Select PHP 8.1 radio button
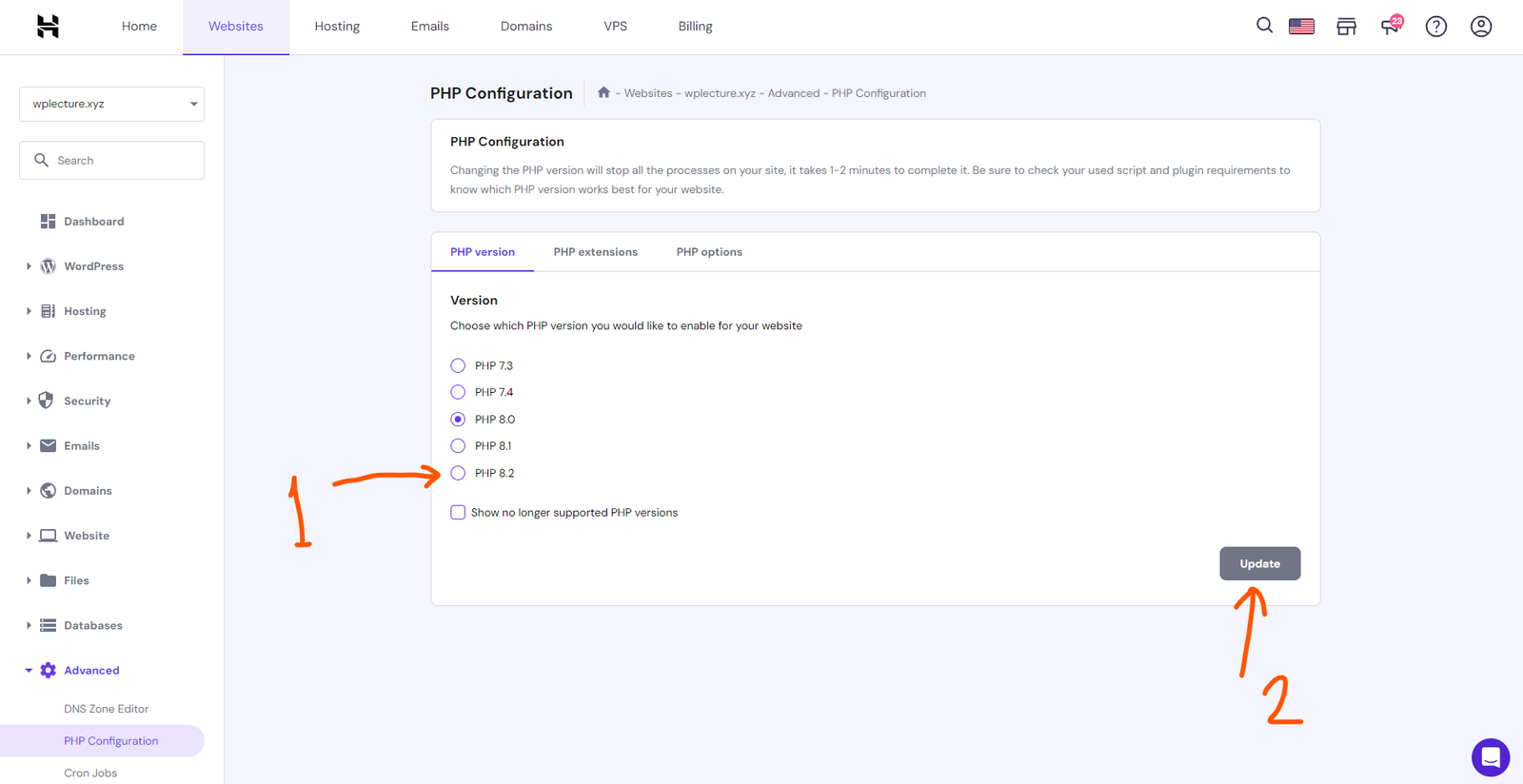 click(458, 445)
